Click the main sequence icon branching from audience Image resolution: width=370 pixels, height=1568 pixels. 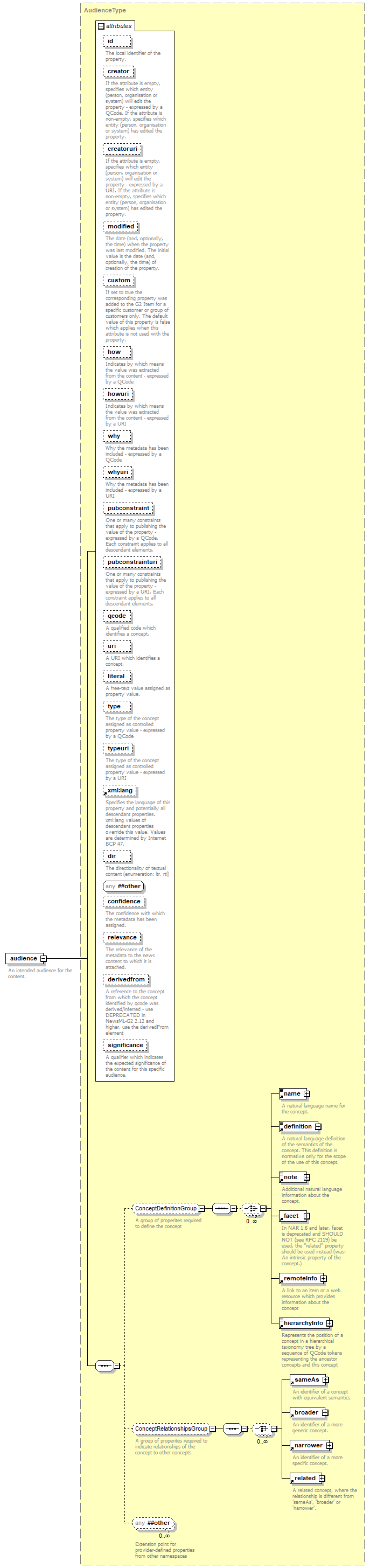pos(104,1365)
